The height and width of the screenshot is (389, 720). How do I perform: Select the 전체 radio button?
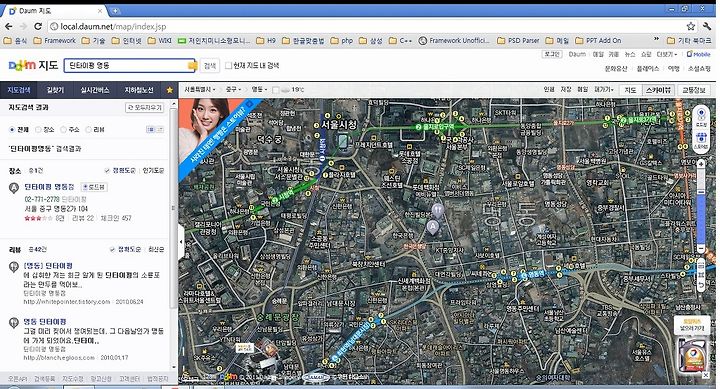click(12, 130)
